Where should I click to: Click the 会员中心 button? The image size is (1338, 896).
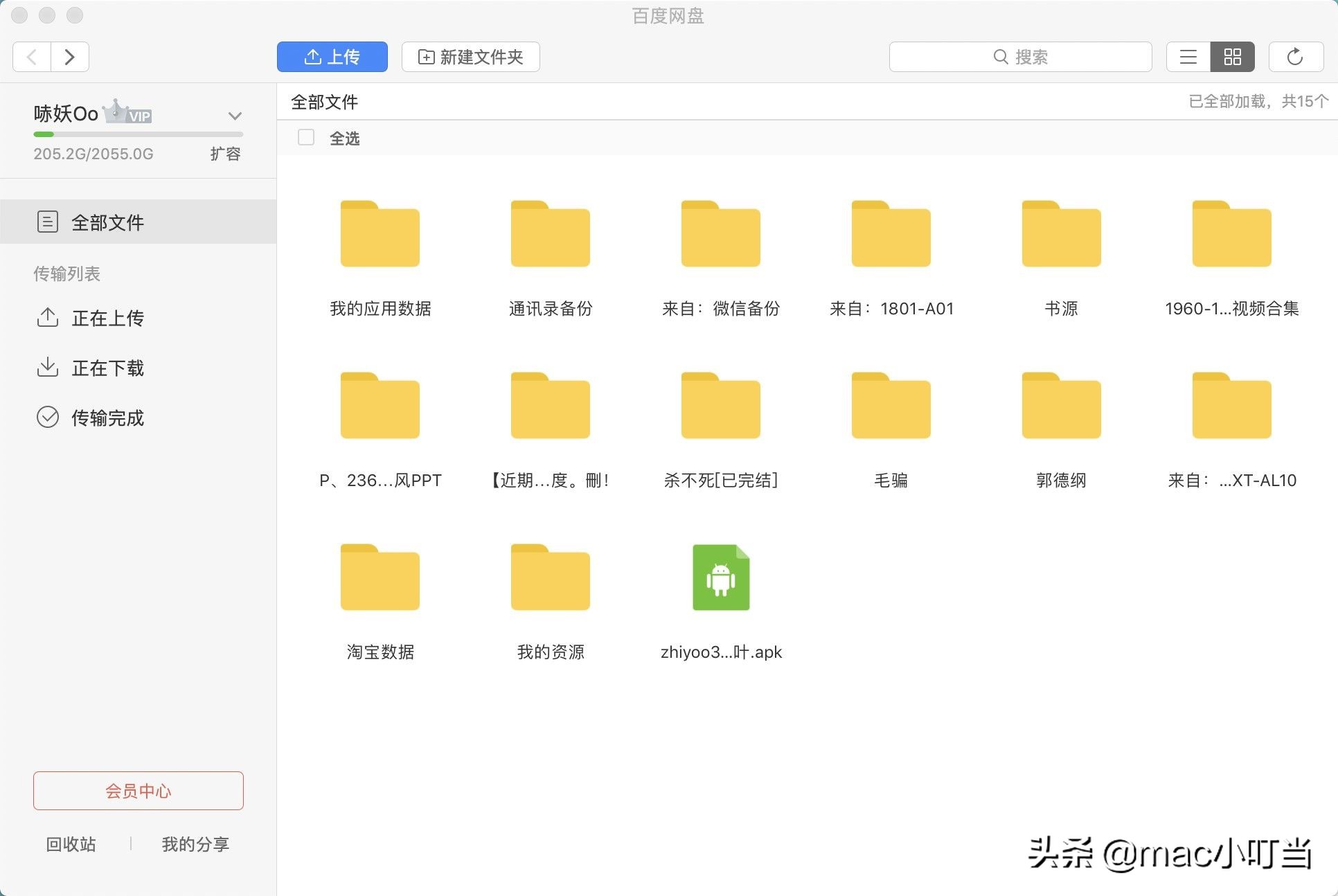(138, 791)
